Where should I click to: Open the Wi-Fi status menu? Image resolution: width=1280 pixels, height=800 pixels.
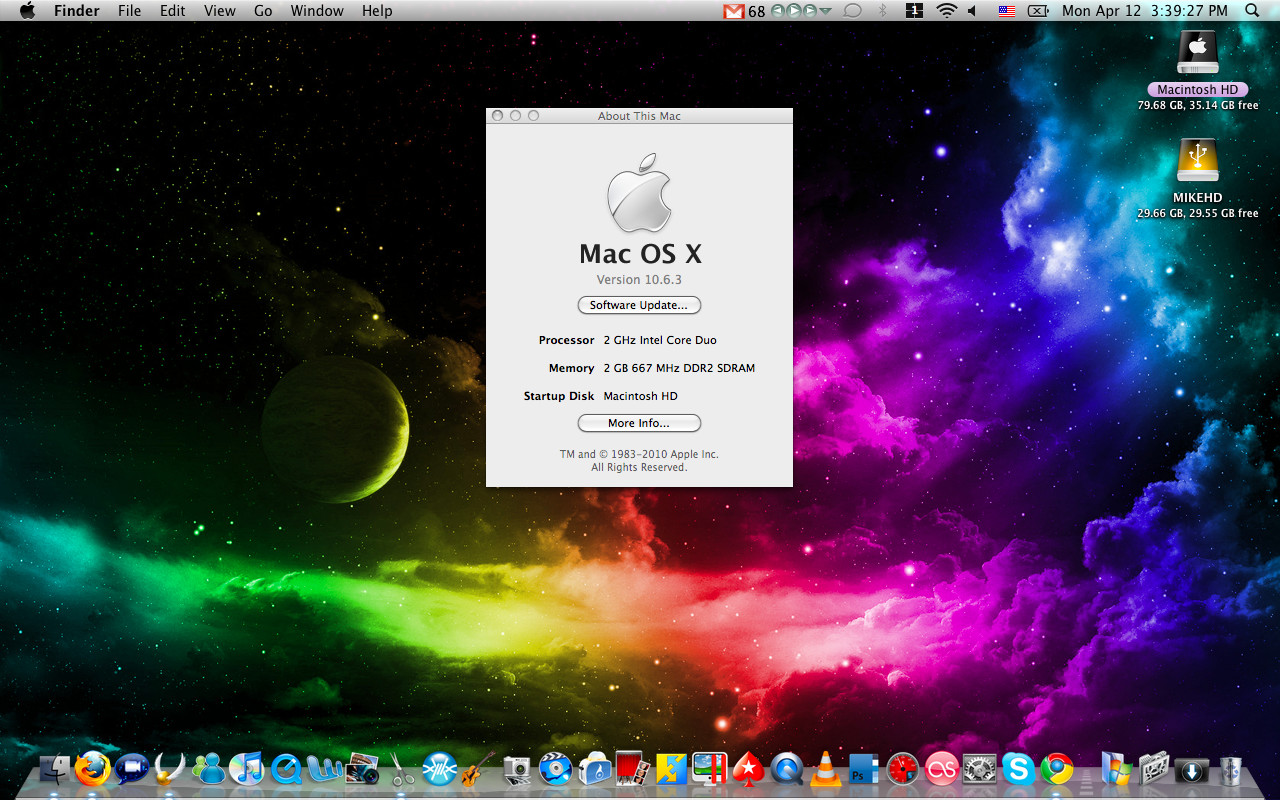click(x=946, y=11)
